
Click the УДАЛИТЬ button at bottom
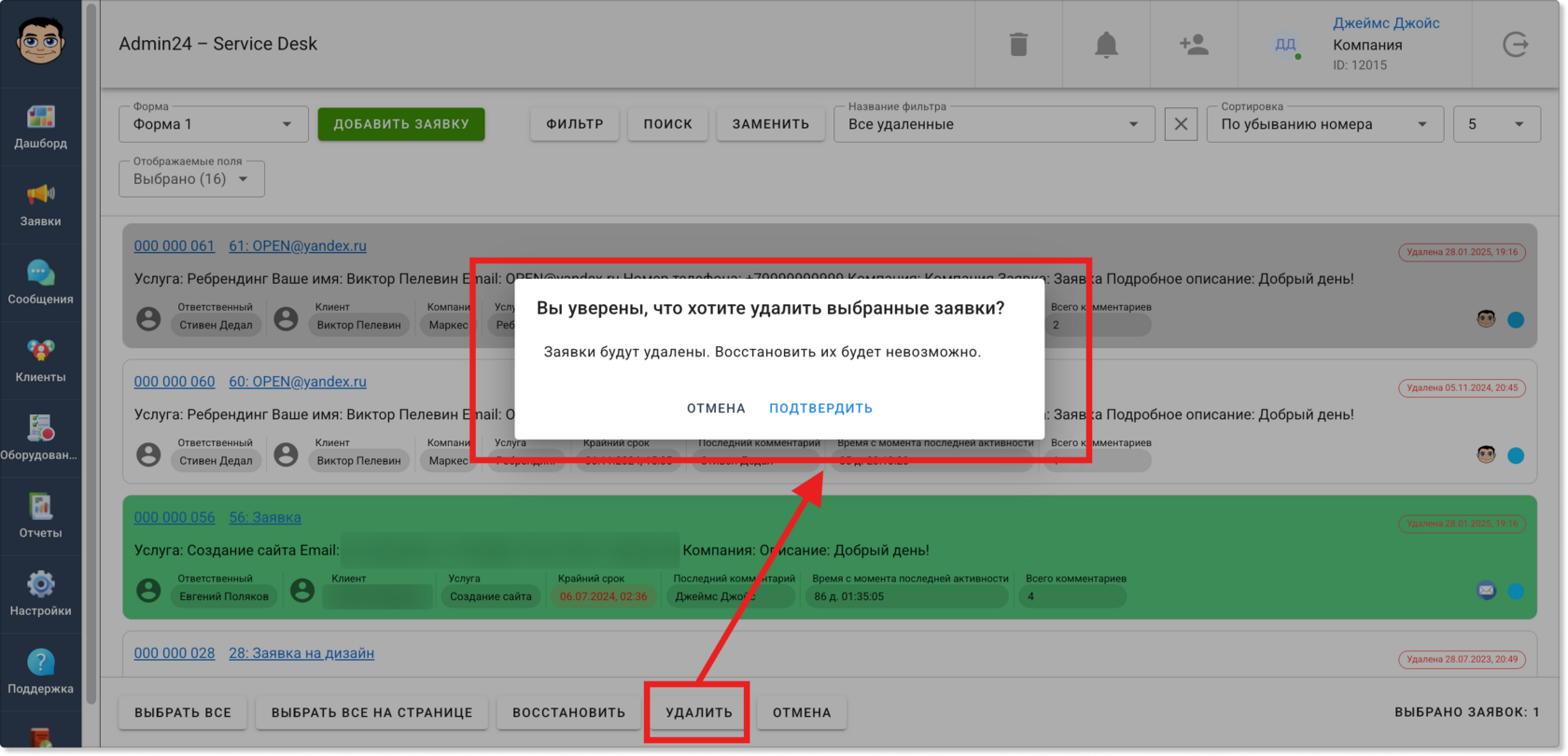click(x=698, y=712)
